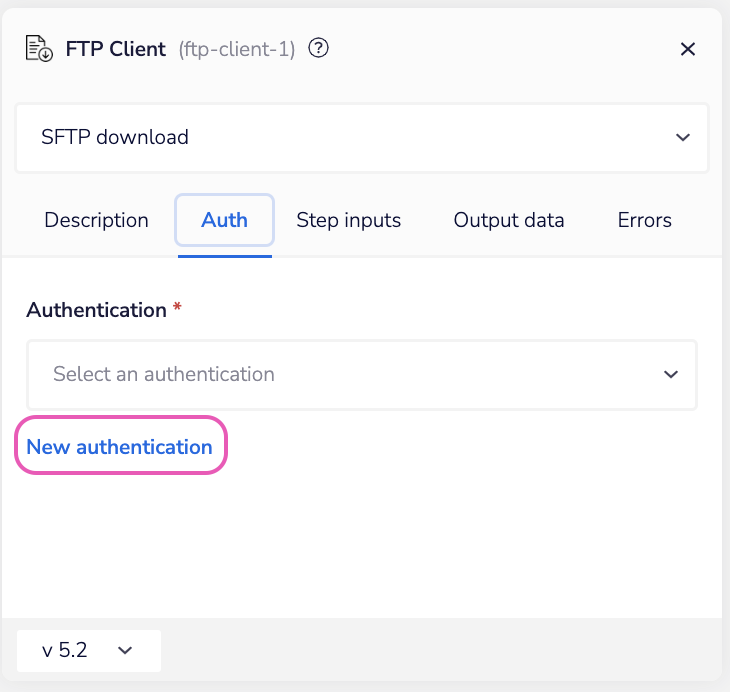Click the empty area below New authentication

[x=361, y=540]
